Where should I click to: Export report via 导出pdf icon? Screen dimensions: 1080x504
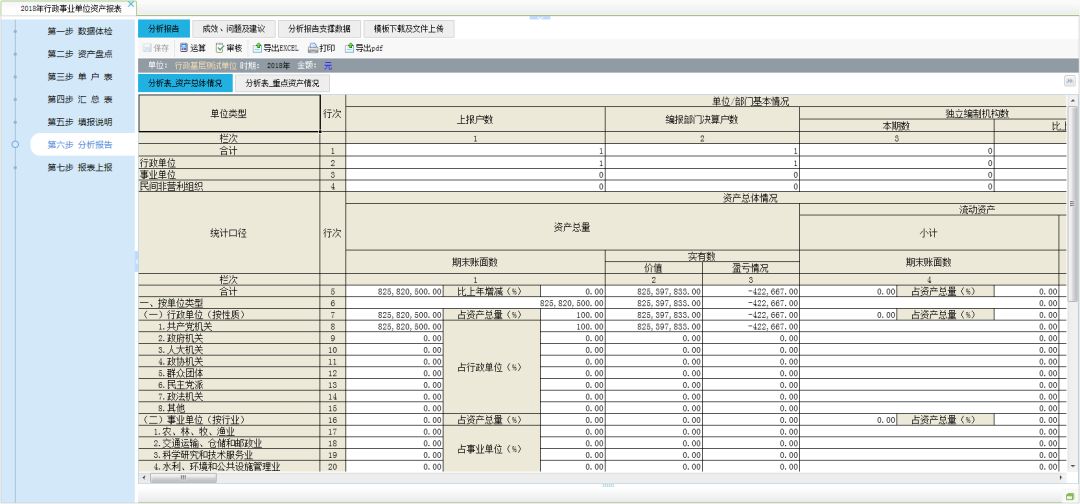364,47
